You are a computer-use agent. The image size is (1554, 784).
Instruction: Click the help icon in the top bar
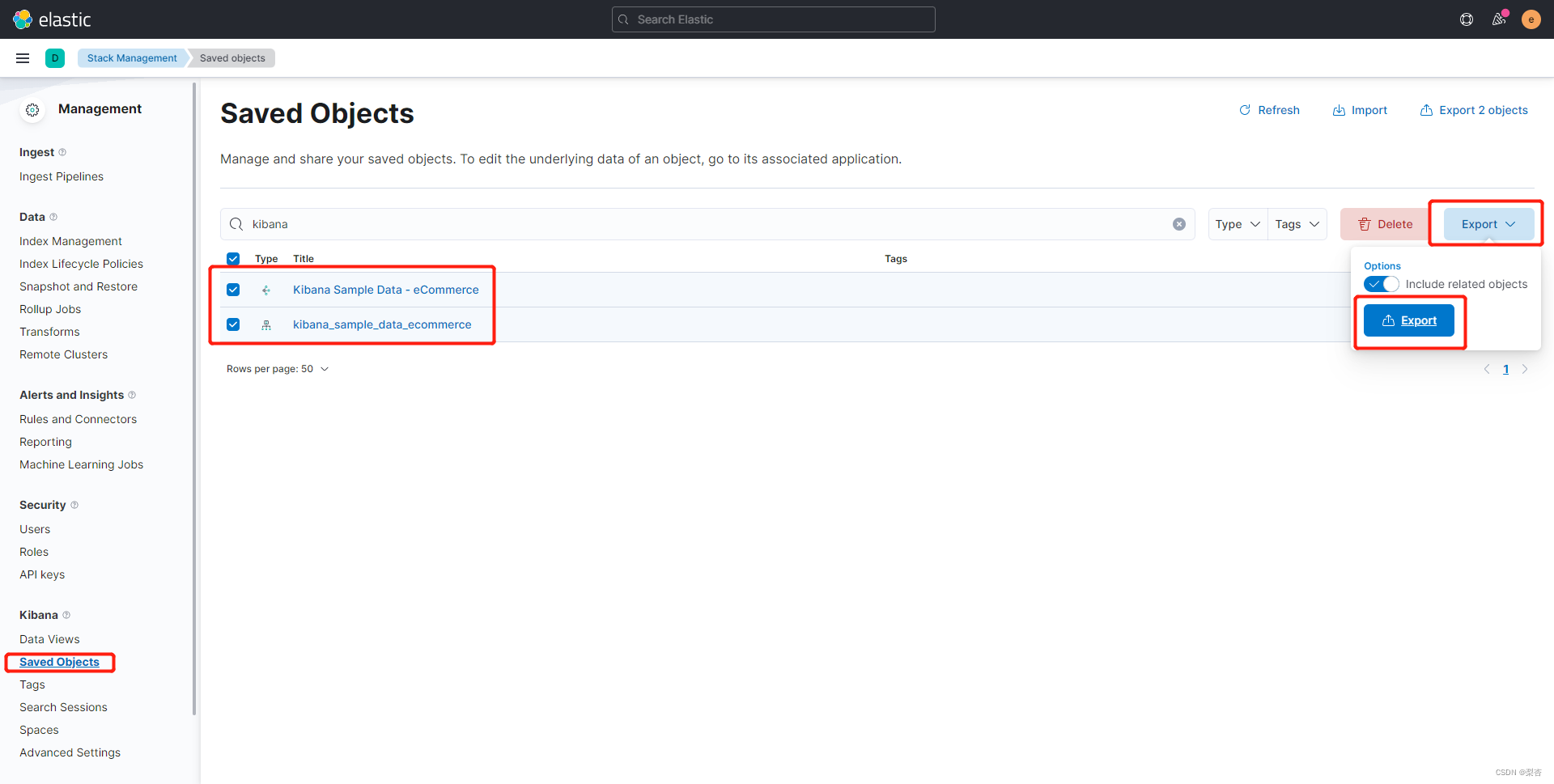[1467, 19]
